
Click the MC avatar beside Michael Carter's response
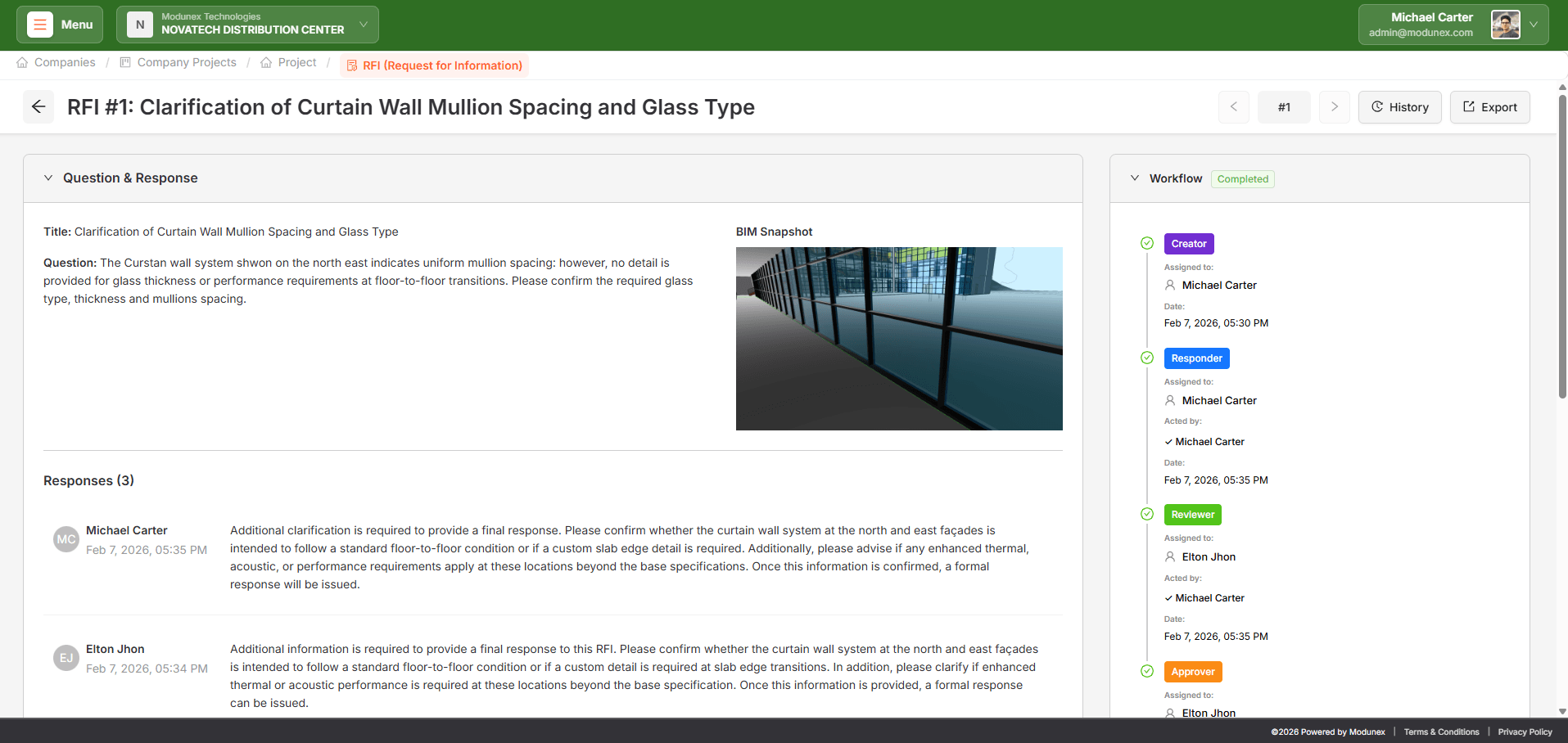click(x=66, y=539)
